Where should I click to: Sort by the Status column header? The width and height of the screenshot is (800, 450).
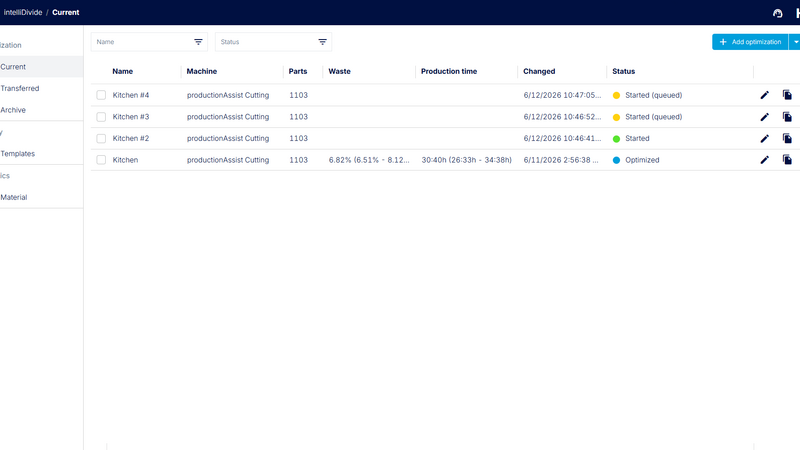click(623, 71)
